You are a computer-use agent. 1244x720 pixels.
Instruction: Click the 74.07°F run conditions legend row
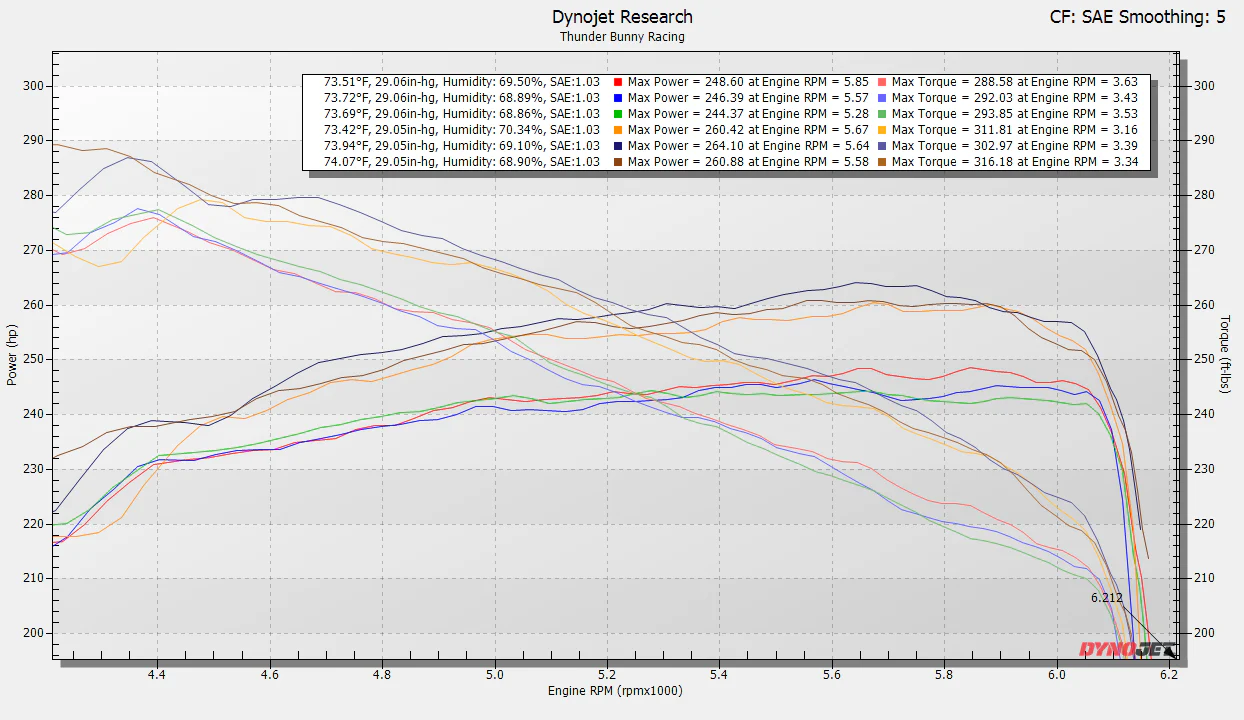[x=461, y=162]
